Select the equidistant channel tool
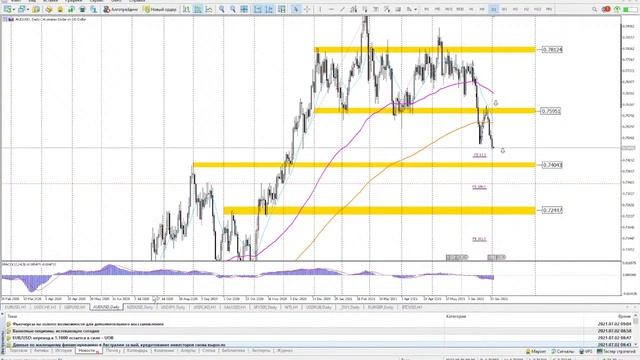 353,9
